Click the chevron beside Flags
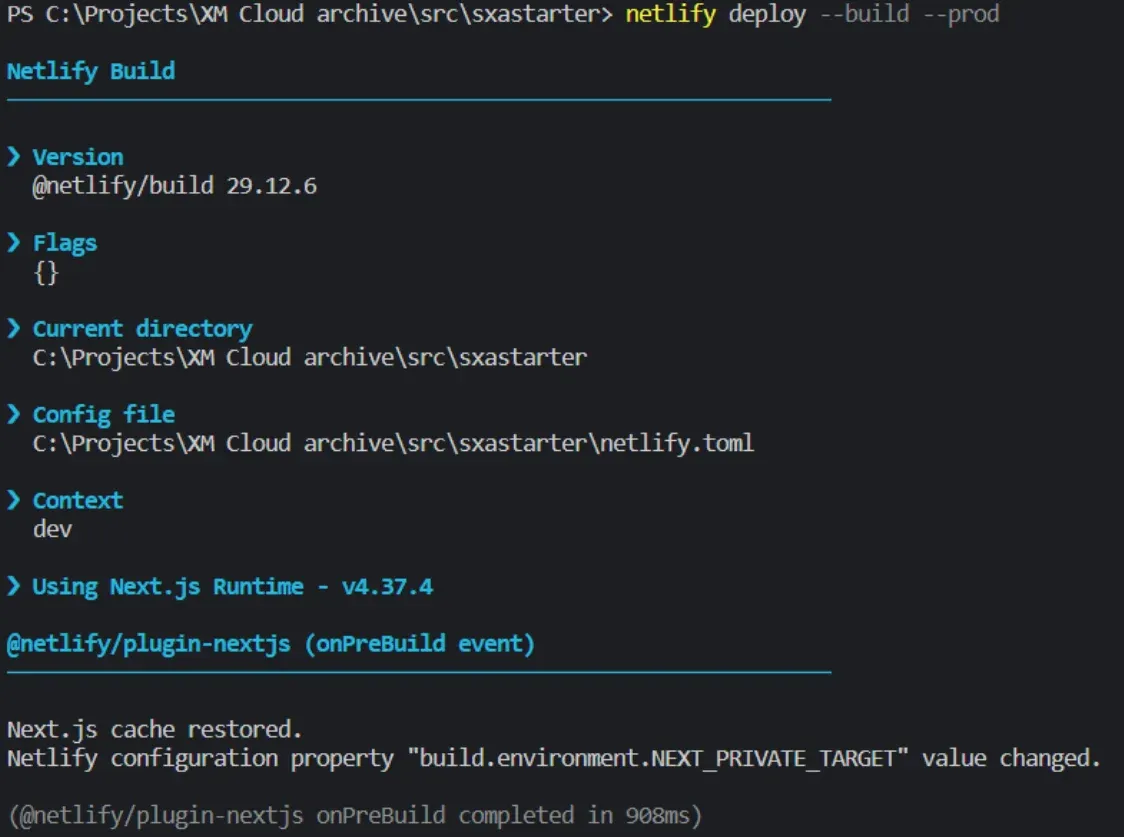1124x837 pixels. [14, 242]
